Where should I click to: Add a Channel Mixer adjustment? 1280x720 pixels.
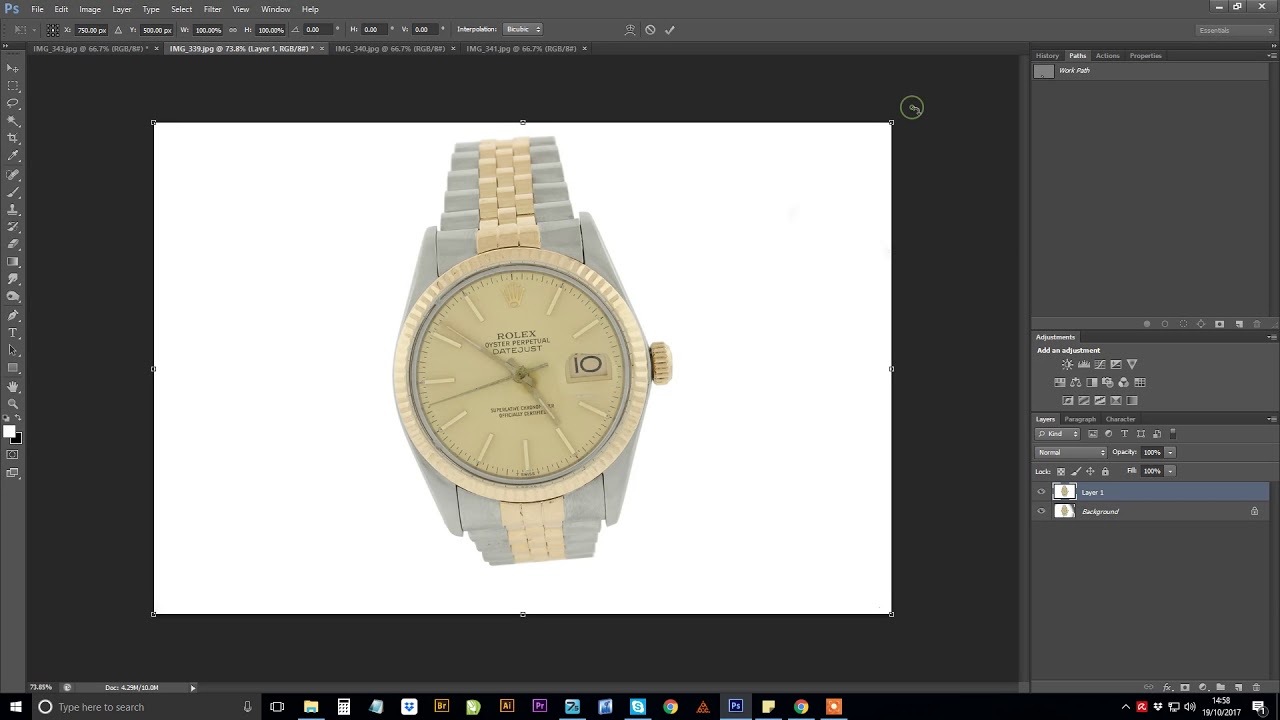tap(1123, 382)
